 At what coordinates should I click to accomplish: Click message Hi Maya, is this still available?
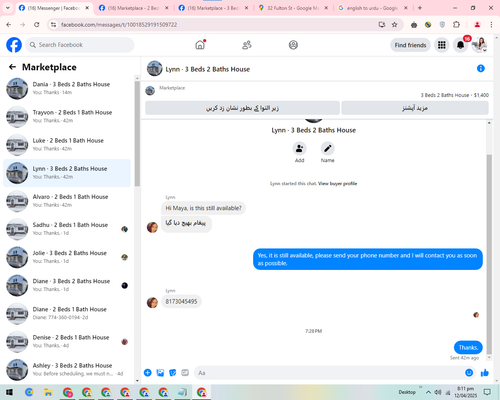(203, 208)
